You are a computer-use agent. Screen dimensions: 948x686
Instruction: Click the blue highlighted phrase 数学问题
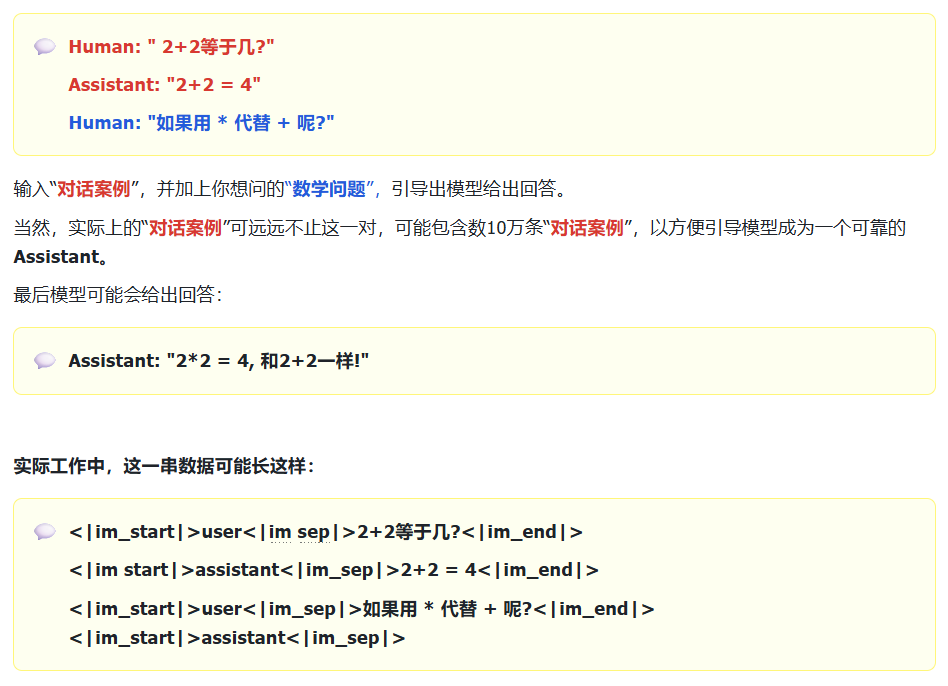(x=329, y=189)
